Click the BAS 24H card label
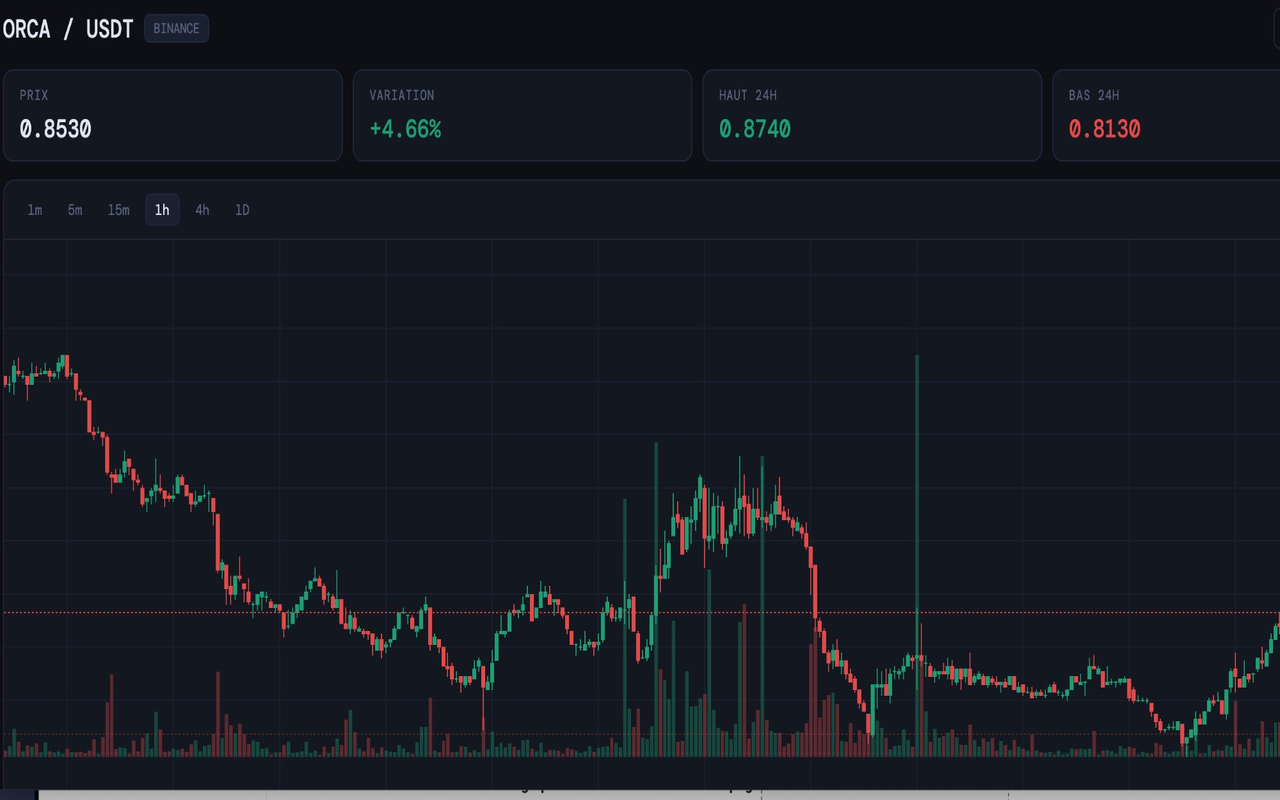Screen dimensions: 1280x800 pyautogui.click(x=1094, y=95)
